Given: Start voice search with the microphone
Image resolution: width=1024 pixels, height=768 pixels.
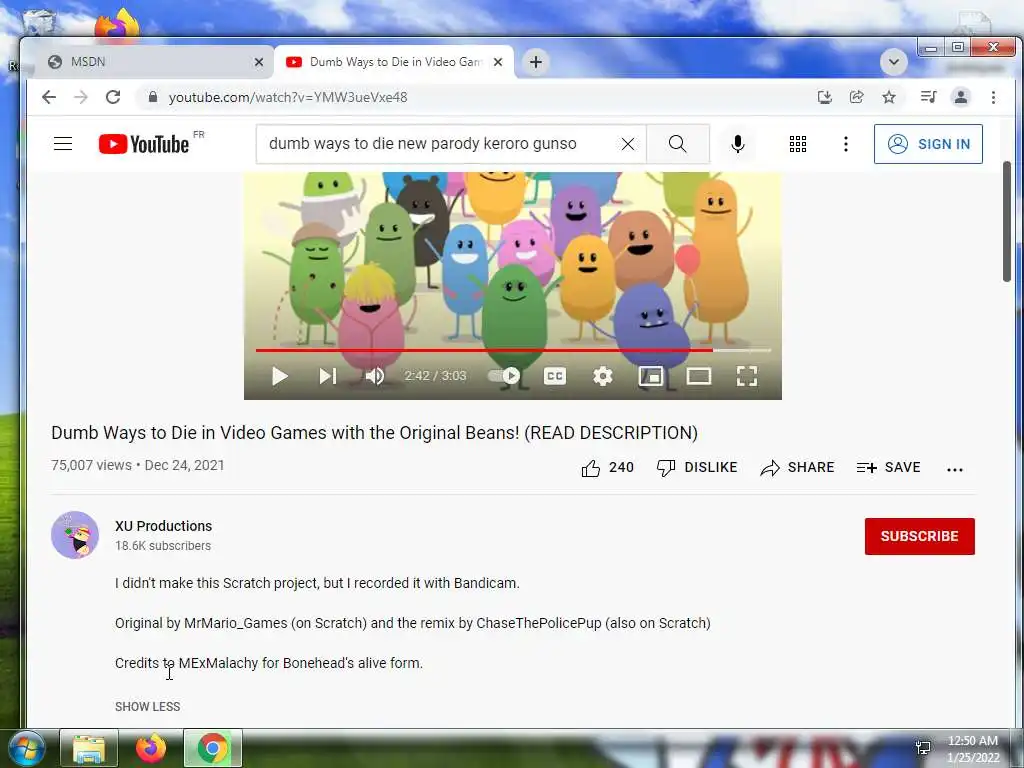Looking at the screenshot, I should pos(738,144).
